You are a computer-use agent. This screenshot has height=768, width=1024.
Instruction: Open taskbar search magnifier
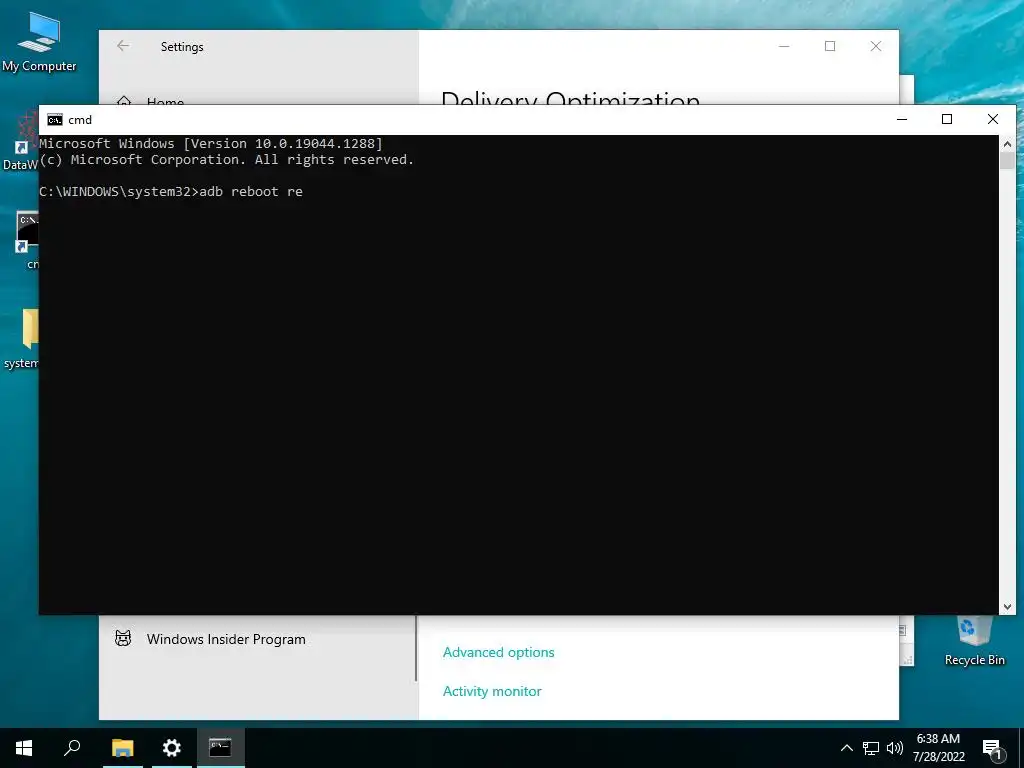pos(72,748)
